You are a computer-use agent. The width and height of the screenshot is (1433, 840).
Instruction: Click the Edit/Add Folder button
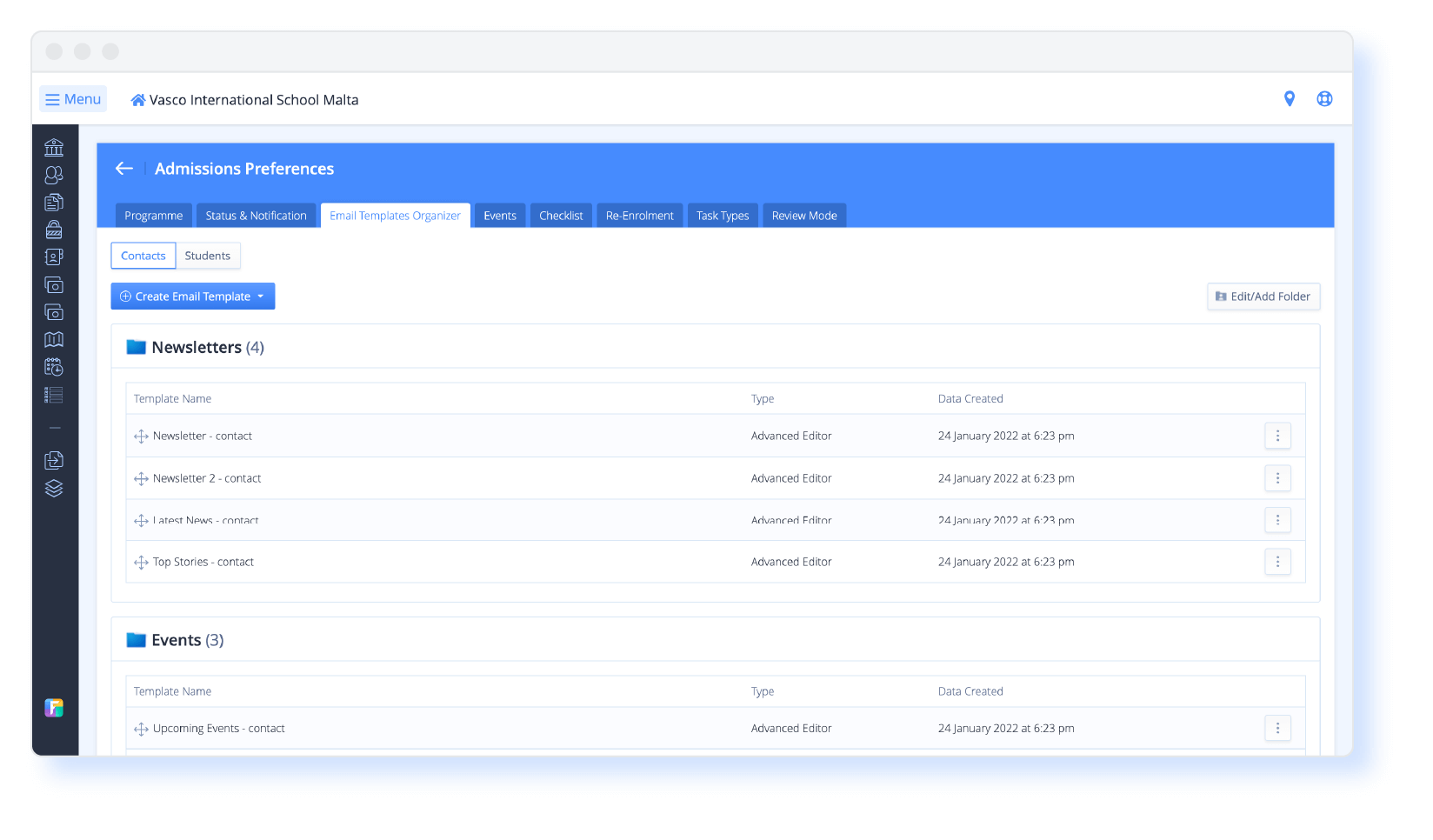point(1263,297)
